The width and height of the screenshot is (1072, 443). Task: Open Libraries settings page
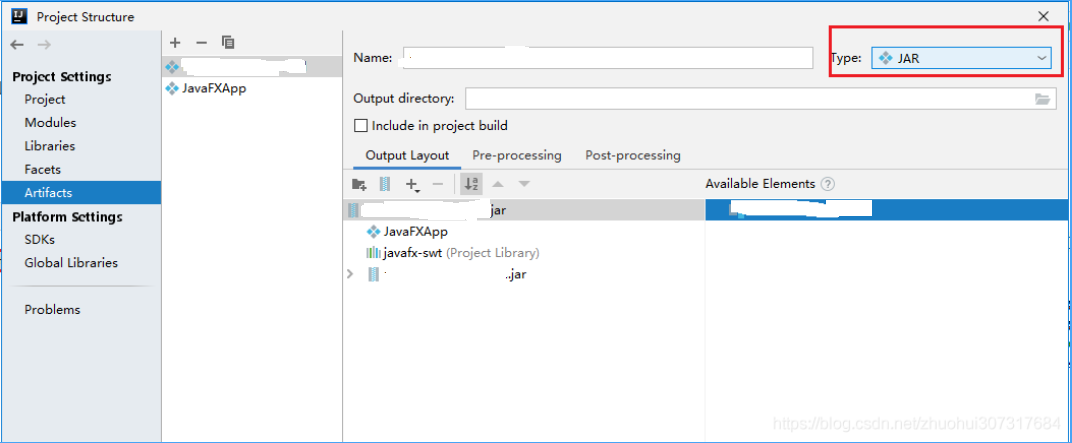tap(50, 146)
